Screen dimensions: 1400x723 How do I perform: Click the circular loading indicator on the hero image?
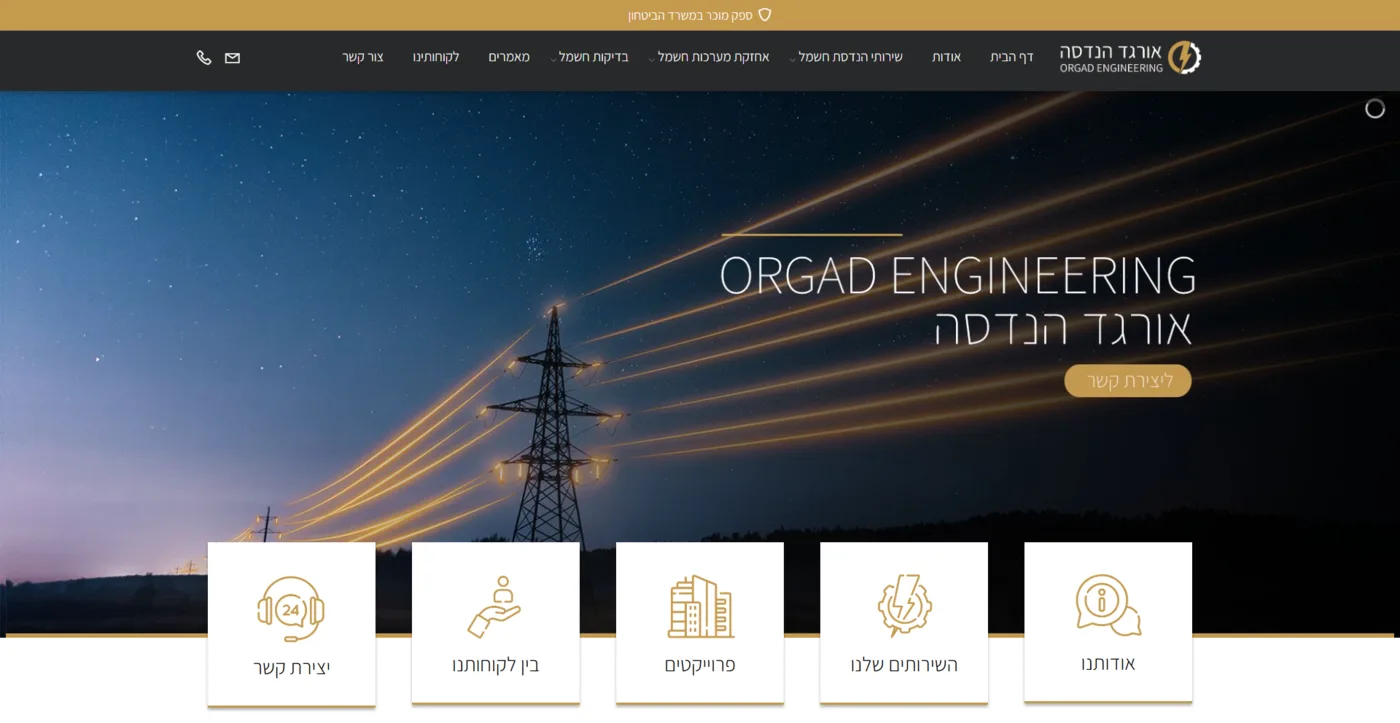click(1375, 109)
